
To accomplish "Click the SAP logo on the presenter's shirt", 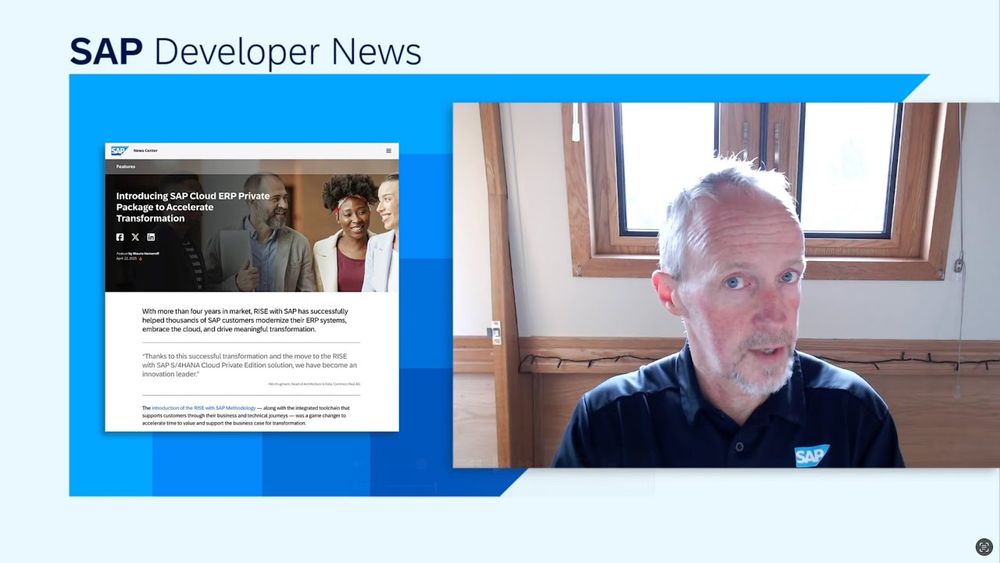I will pyautogui.click(x=811, y=455).
